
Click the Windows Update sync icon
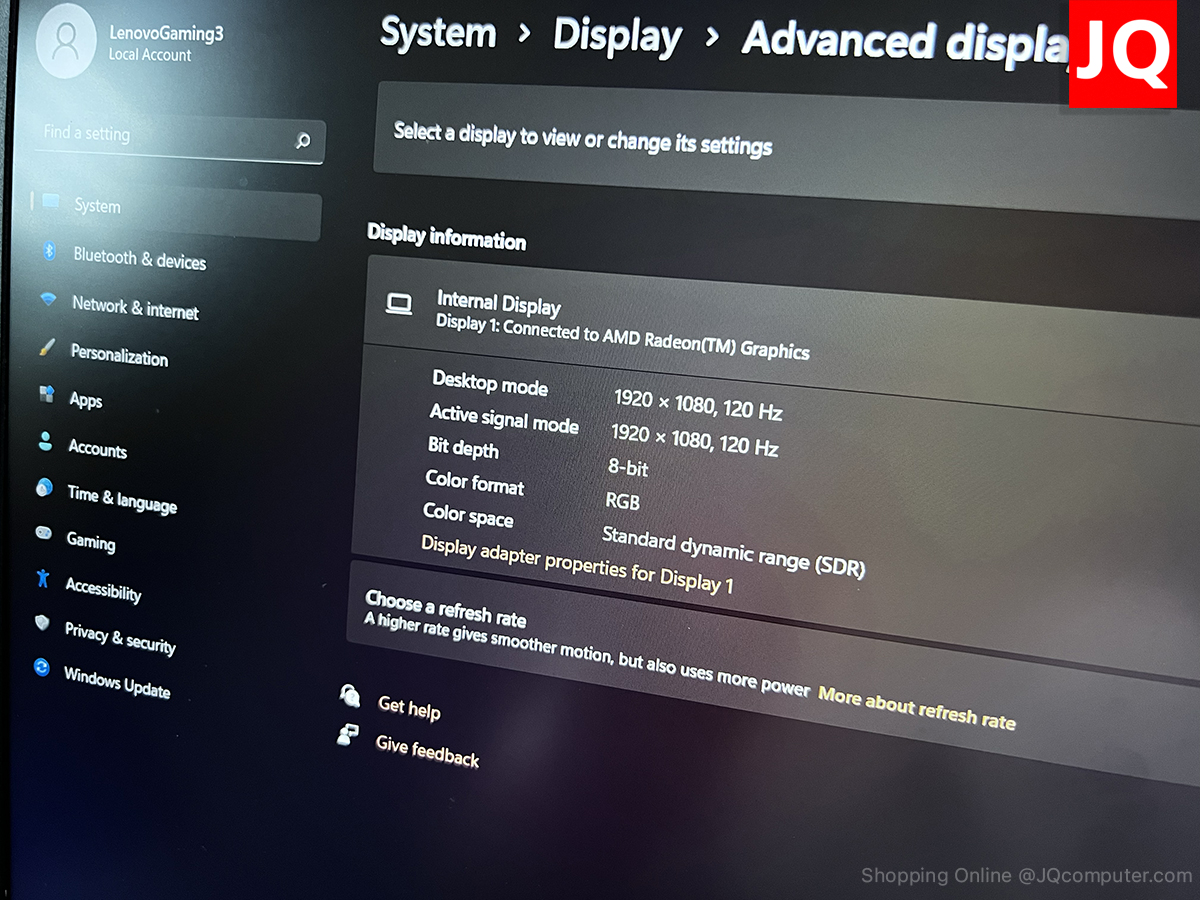tap(41, 667)
